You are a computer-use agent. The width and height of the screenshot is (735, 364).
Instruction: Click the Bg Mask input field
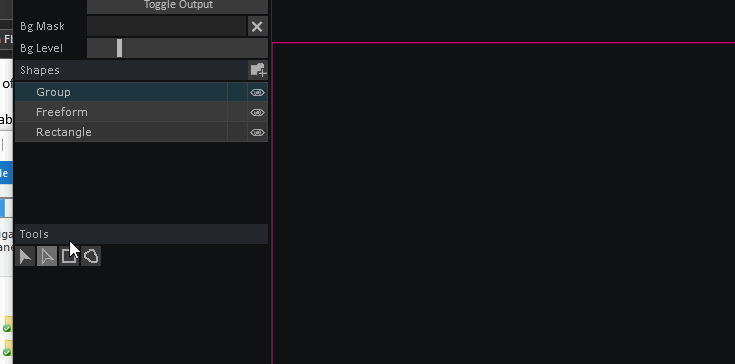coord(166,26)
